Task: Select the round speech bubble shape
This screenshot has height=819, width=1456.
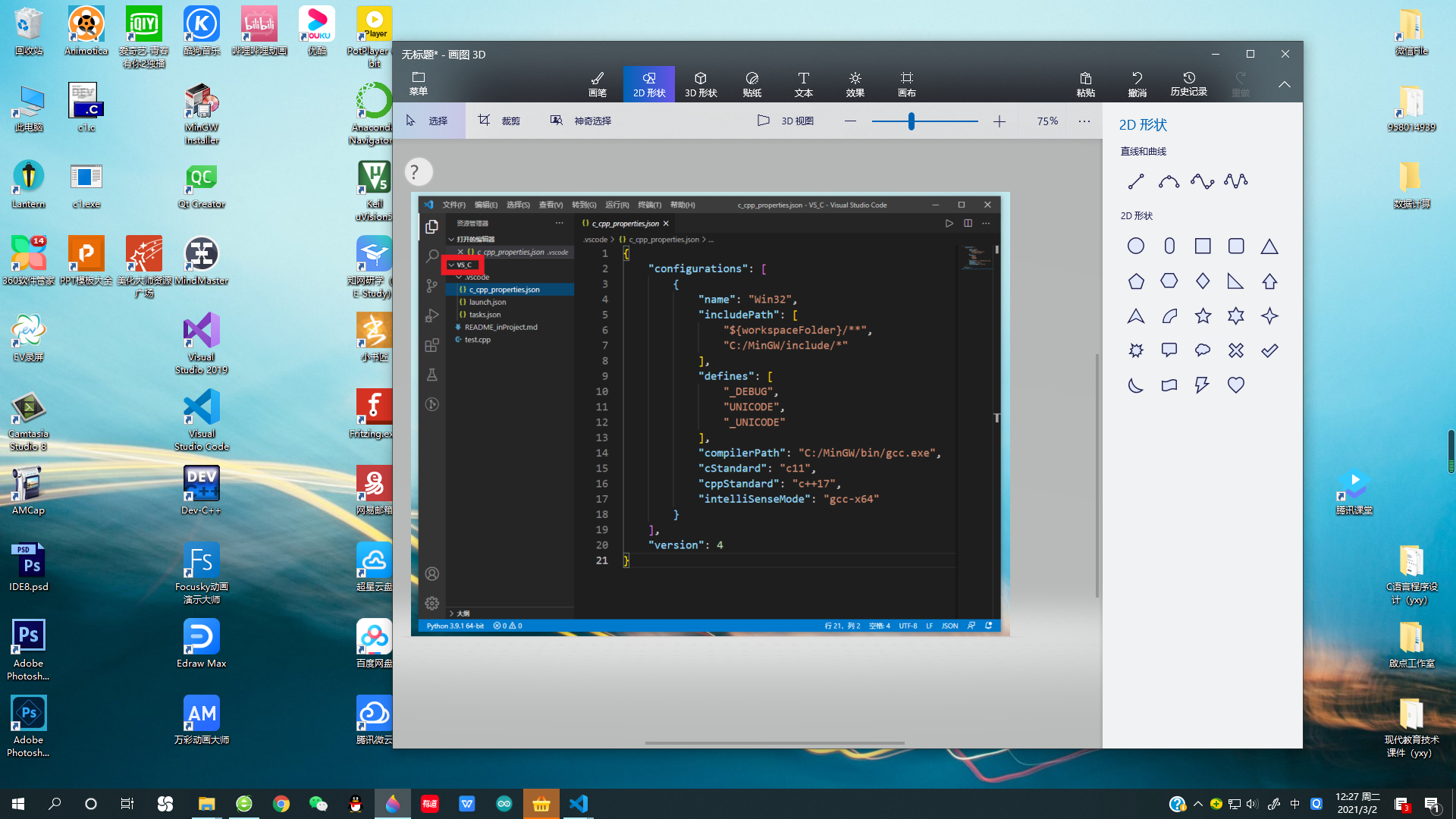Action: (x=1203, y=350)
